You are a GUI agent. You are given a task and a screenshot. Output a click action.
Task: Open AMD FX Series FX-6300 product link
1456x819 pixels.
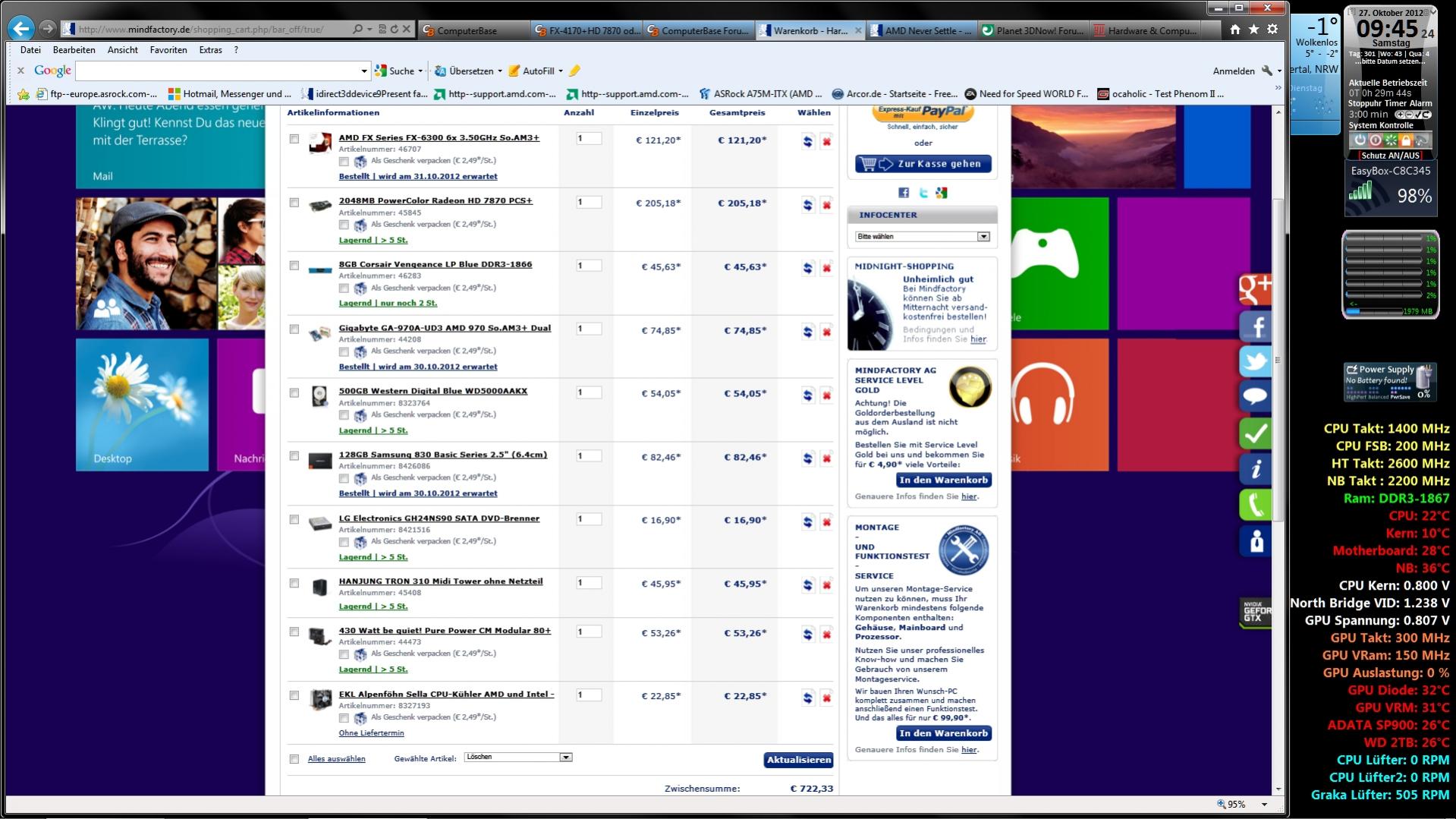(439, 138)
